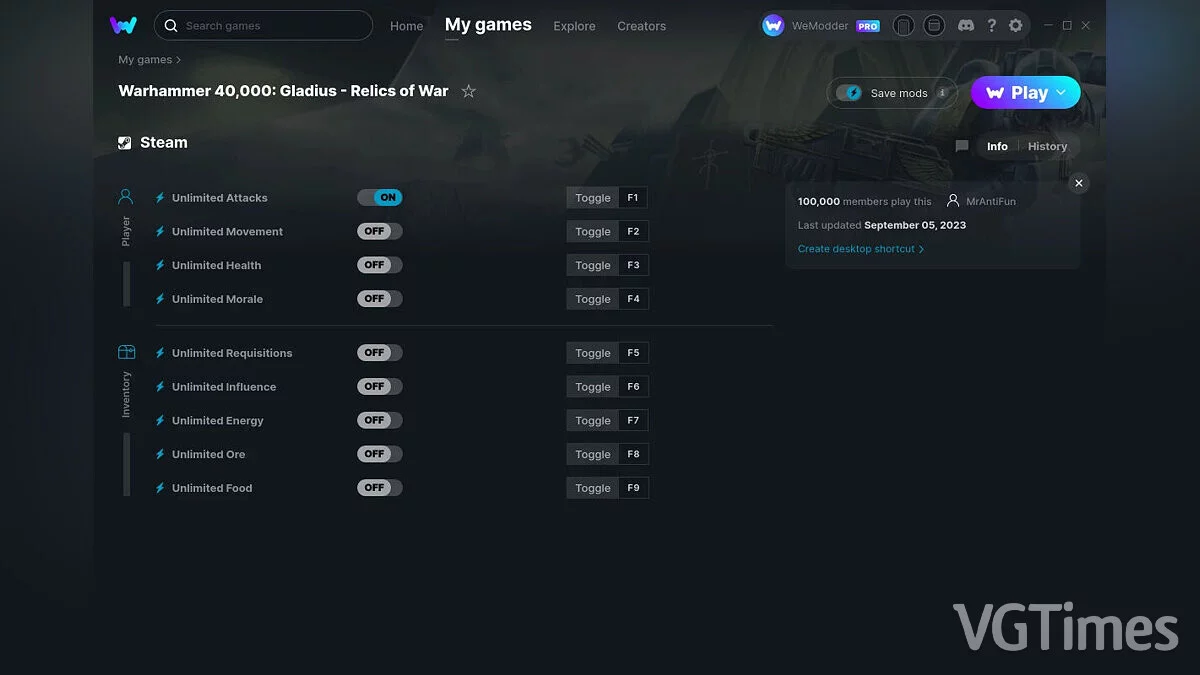
Task: Enable the Unlimited Movement switch
Action: (380, 231)
